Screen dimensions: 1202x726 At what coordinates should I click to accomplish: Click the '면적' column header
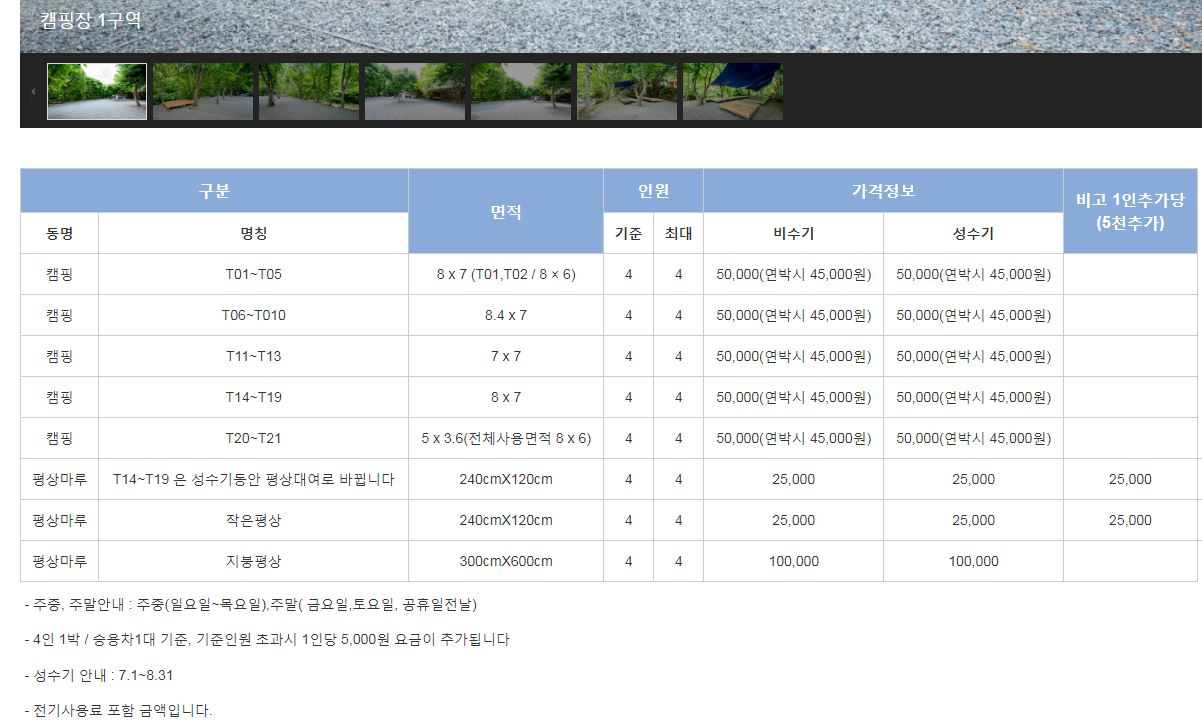pos(506,211)
